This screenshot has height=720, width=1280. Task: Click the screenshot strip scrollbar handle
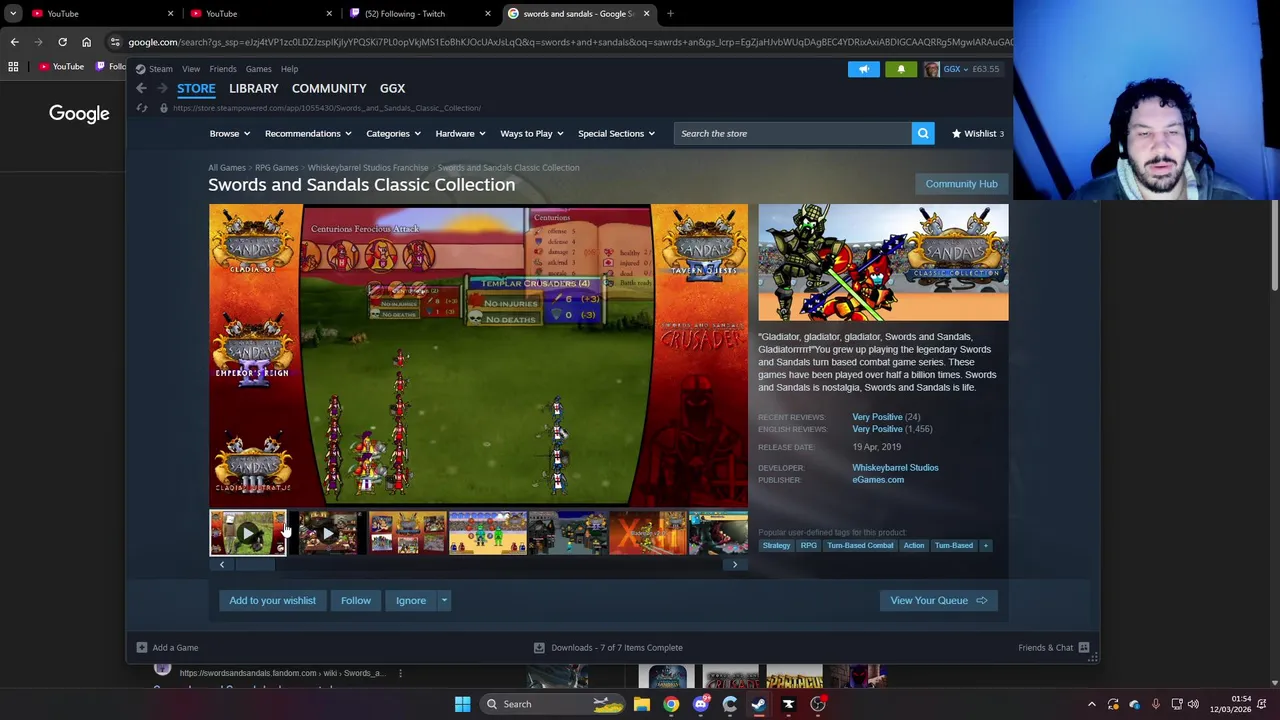click(x=254, y=564)
